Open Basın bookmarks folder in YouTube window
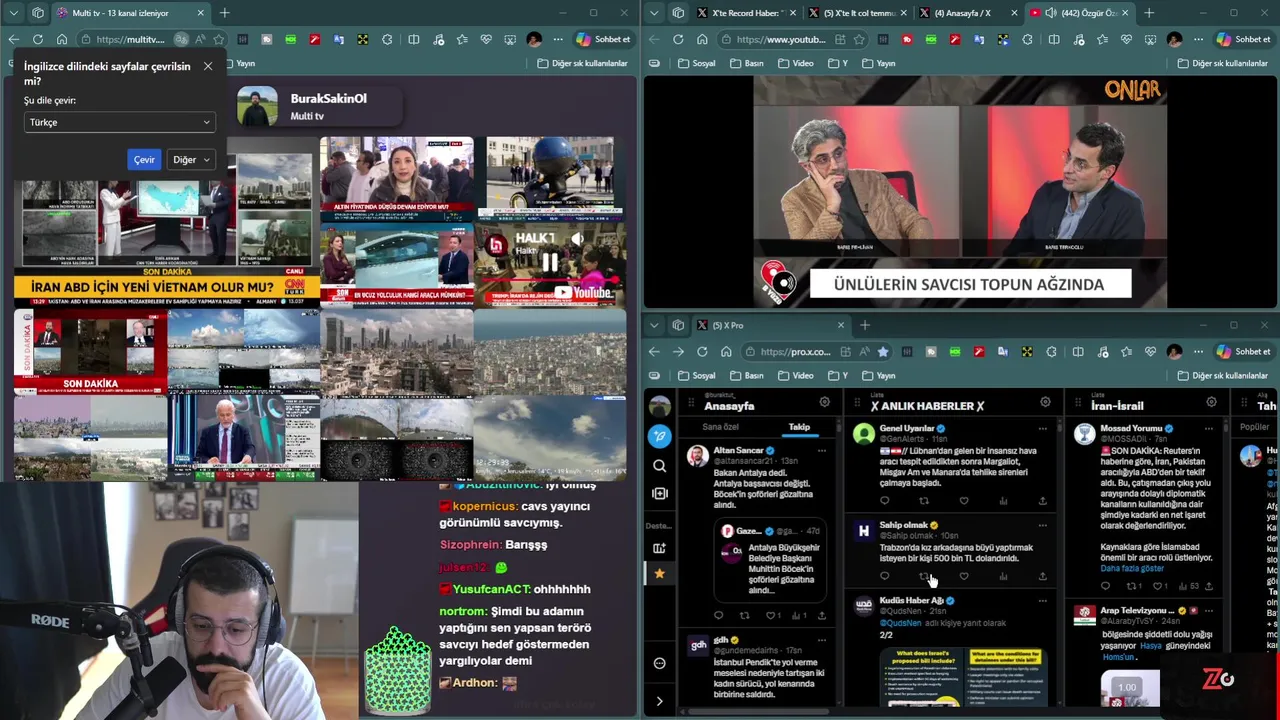Image resolution: width=1280 pixels, height=720 pixels. (x=747, y=63)
